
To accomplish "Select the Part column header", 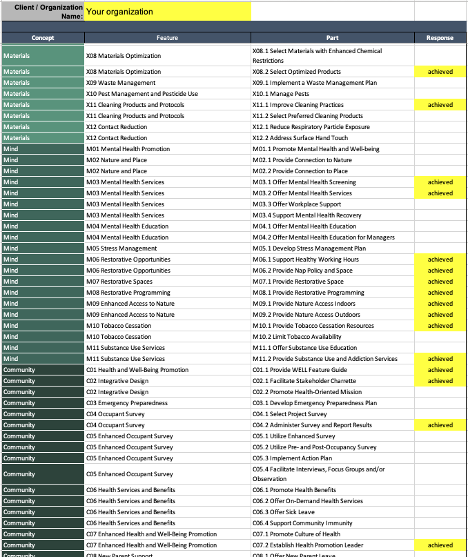I will 333,38.
